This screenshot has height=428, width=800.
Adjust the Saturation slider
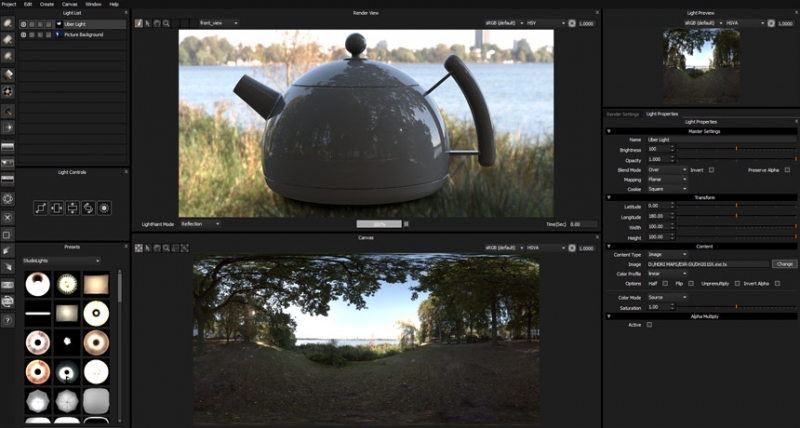736,307
